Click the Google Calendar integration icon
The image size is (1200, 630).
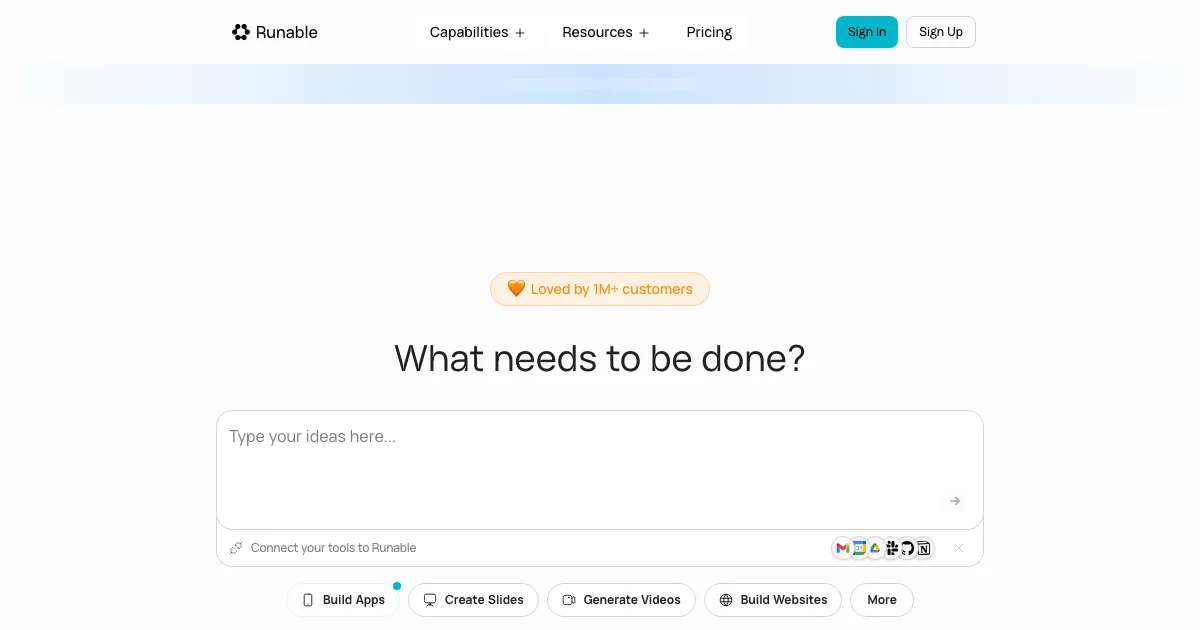(859, 548)
